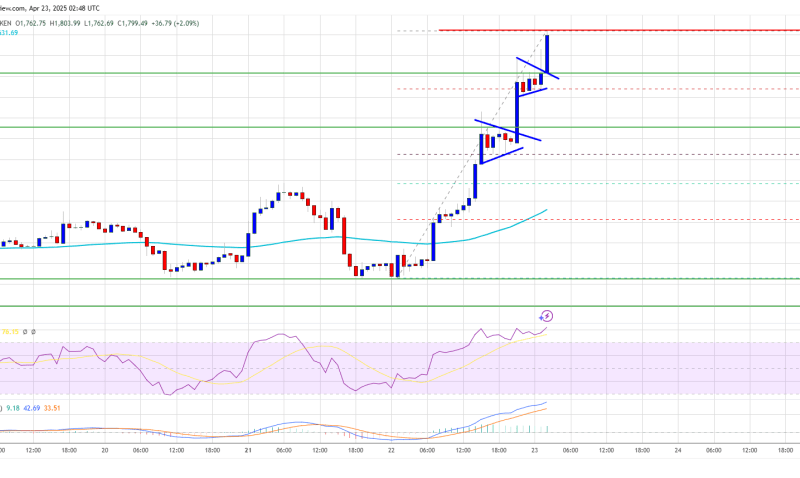
Task: Click the date label 21 on time axis
Action: pyautogui.click(x=248, y=450)
